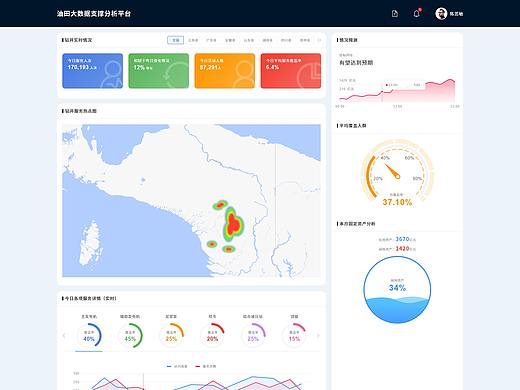This screenshot has height=390, width=520.
Task: Select the green 45% ring gauge
Action: 130,335
